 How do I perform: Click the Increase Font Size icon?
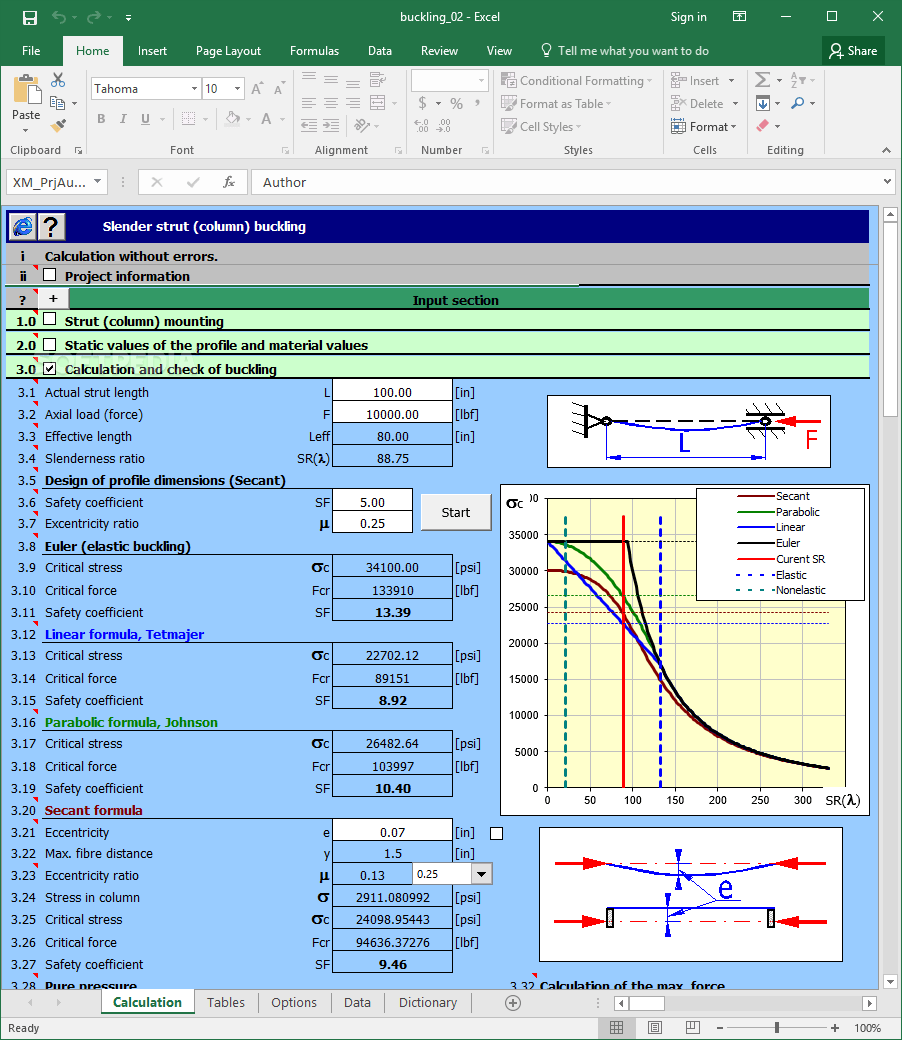point(257,88)
